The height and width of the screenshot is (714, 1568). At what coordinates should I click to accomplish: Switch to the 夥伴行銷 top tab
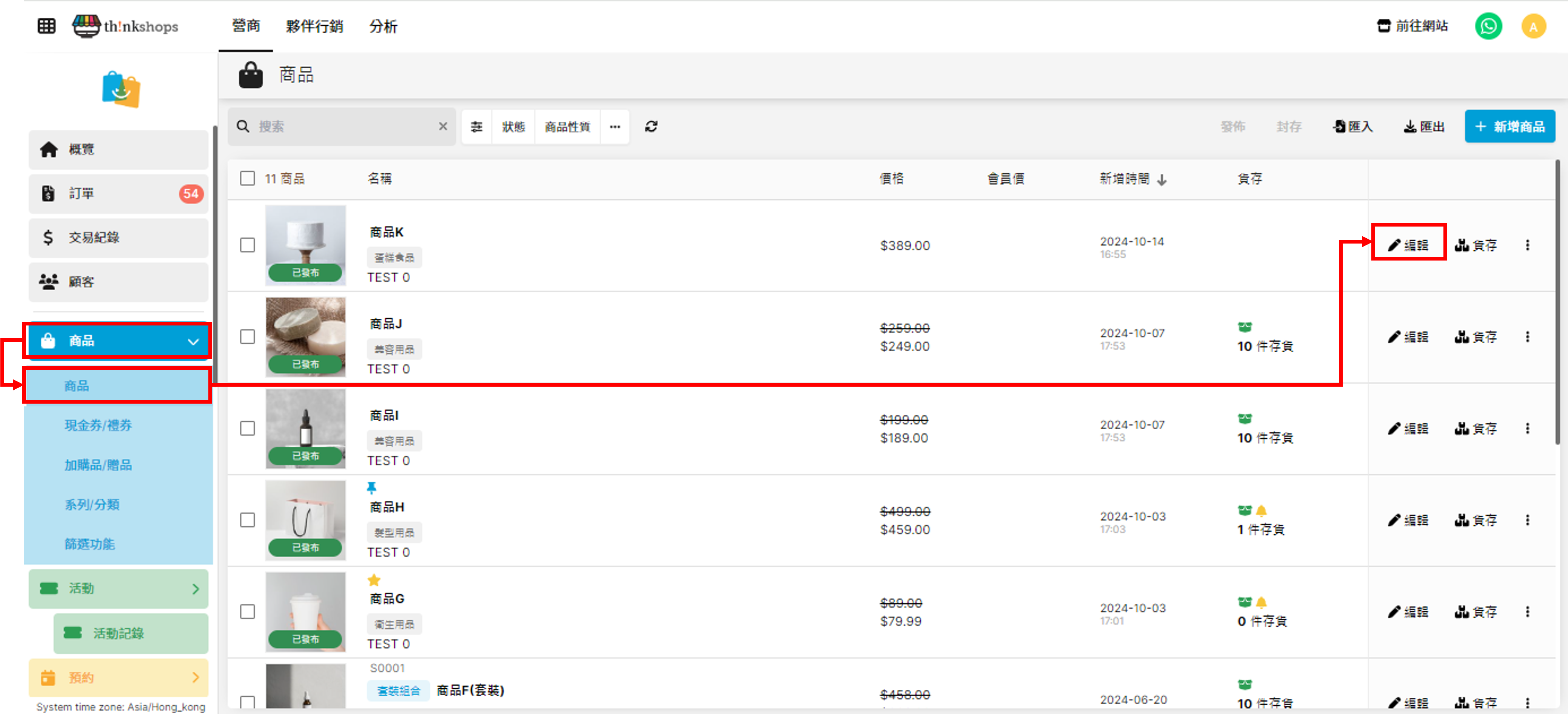pos(314,26)
